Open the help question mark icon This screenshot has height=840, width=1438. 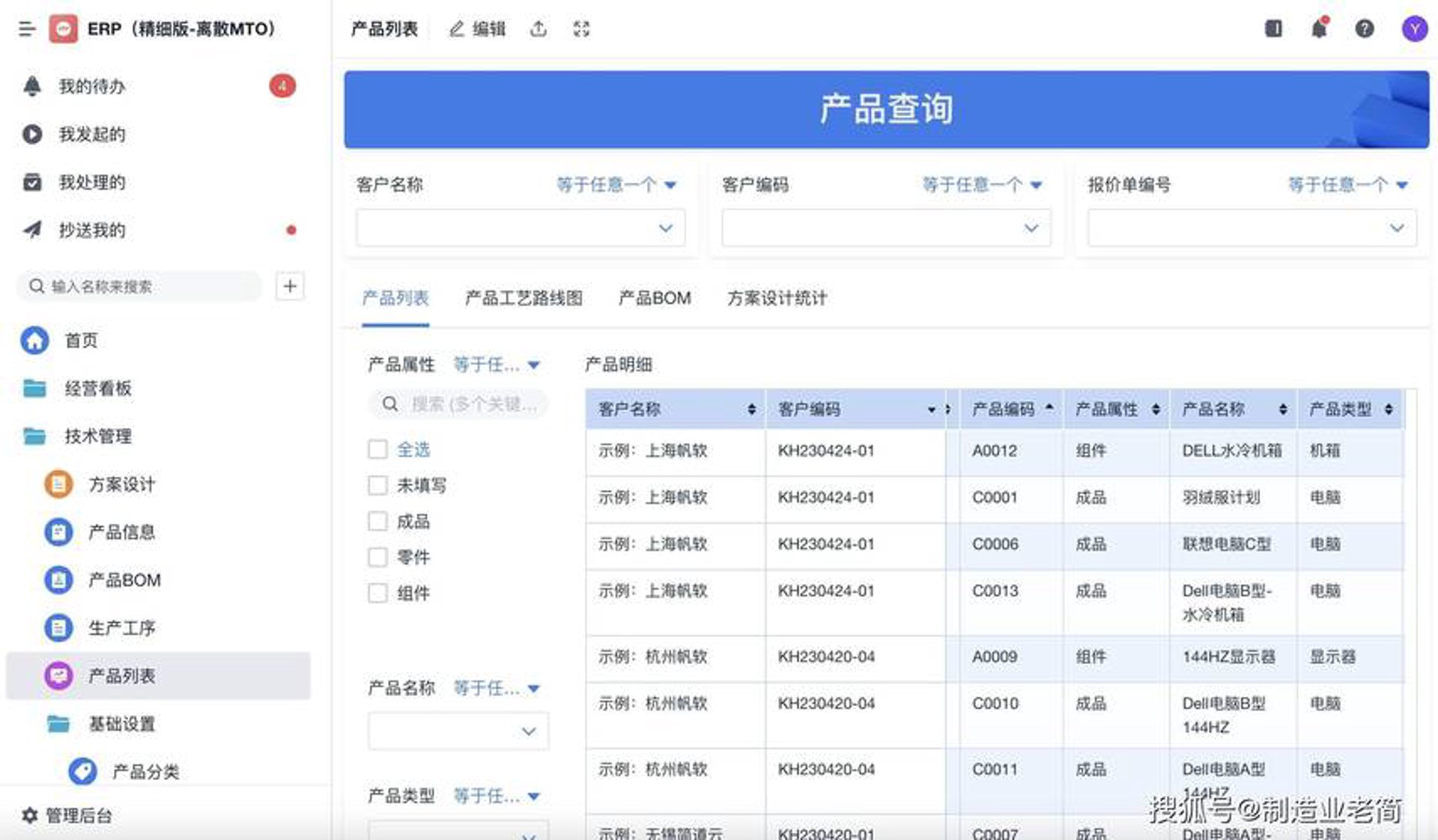point(1365,28)
